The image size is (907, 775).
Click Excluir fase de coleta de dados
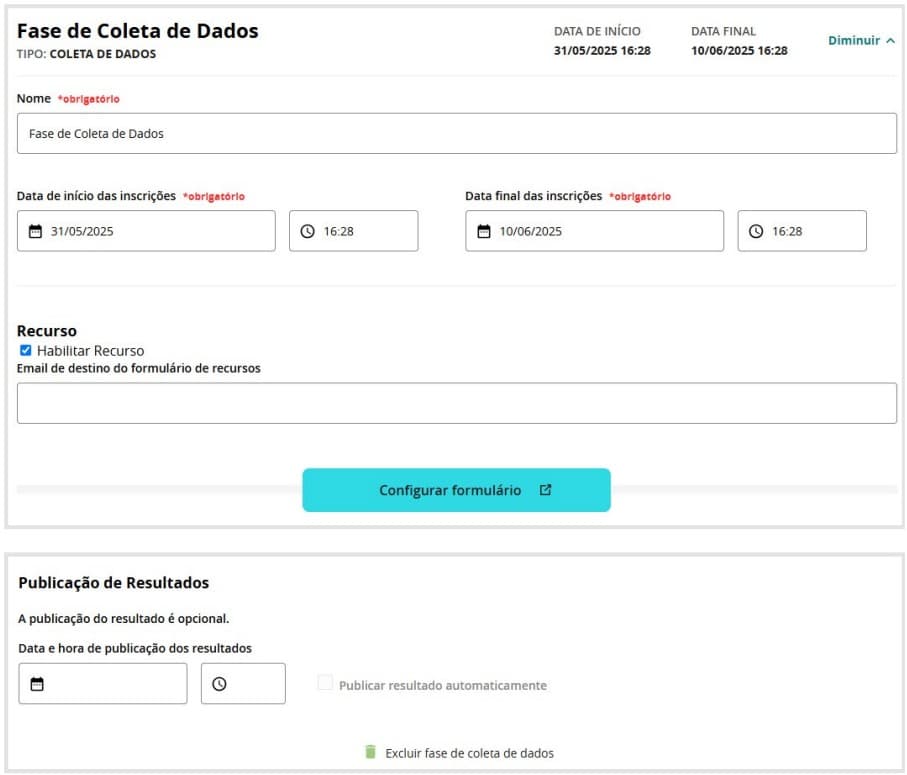pos(469,753)
